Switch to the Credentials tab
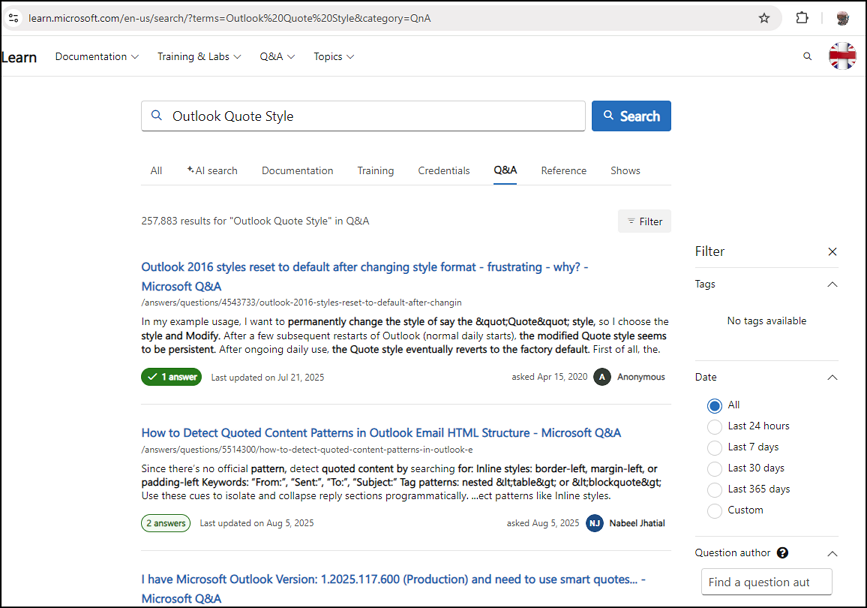 click(444, 171)
